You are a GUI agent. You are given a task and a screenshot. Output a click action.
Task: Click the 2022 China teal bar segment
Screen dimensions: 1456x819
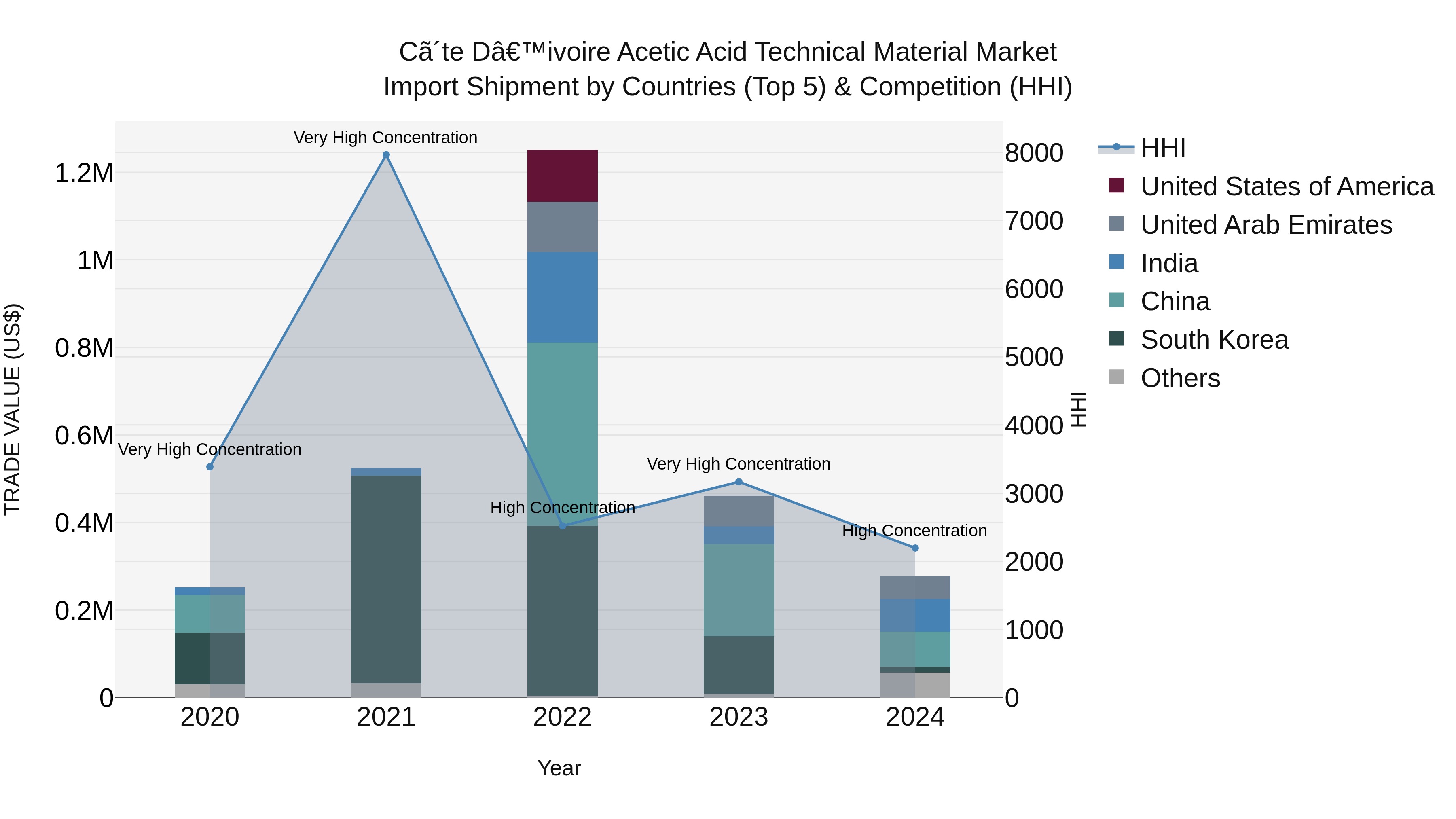pos(563,434)
